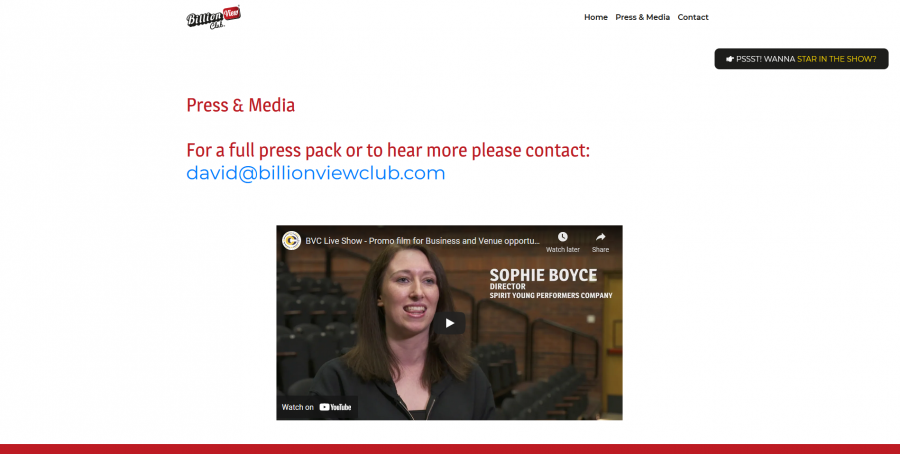Image resolution: width=900 pixels, height=454 pixels.
Task: Open the david@billionviewclub.com email link
Action: pyautogui.click(x=315, y=173)
